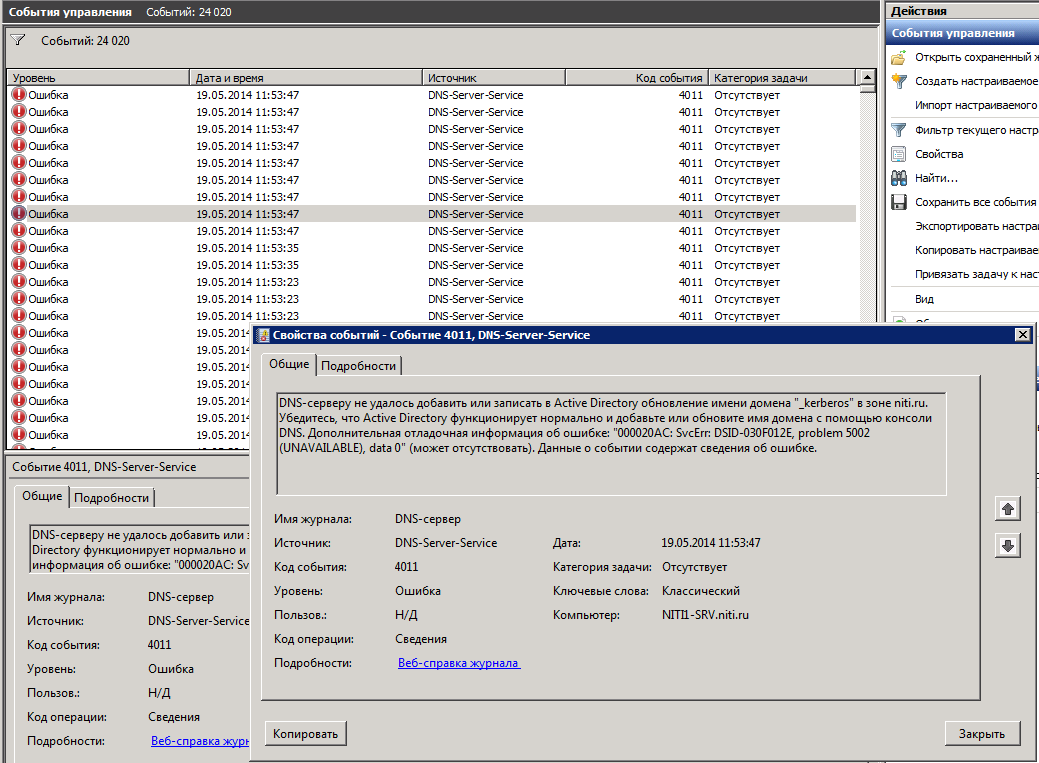The width and height of the screenshot is (1039, 763).
Task: Click the events list scrollbar up arrow
Action: click(867, 78)
